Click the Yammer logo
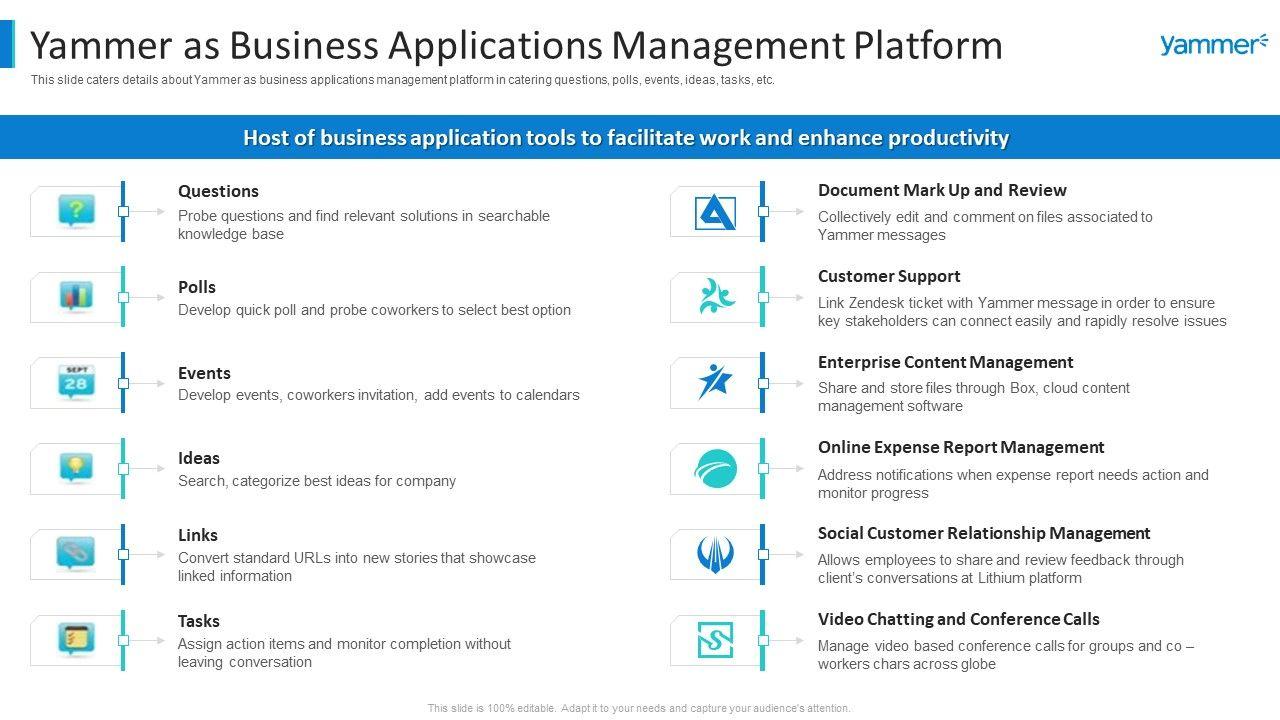1280x720 pixels. pos(1214,44)
